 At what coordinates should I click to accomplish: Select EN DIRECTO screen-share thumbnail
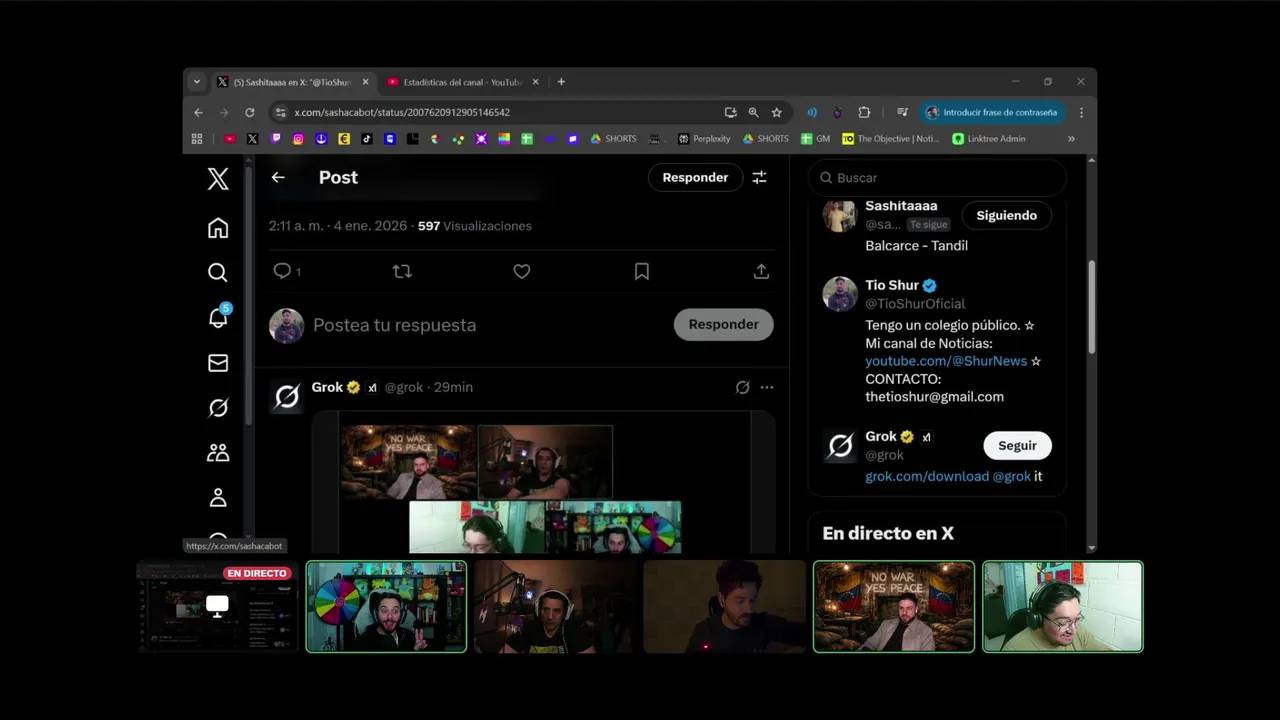[x=217, y=607]
